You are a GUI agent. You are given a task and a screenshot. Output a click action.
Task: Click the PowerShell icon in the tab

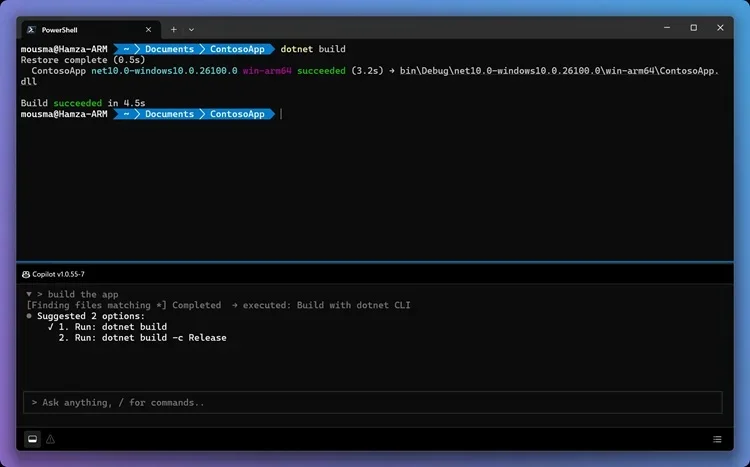31,30
